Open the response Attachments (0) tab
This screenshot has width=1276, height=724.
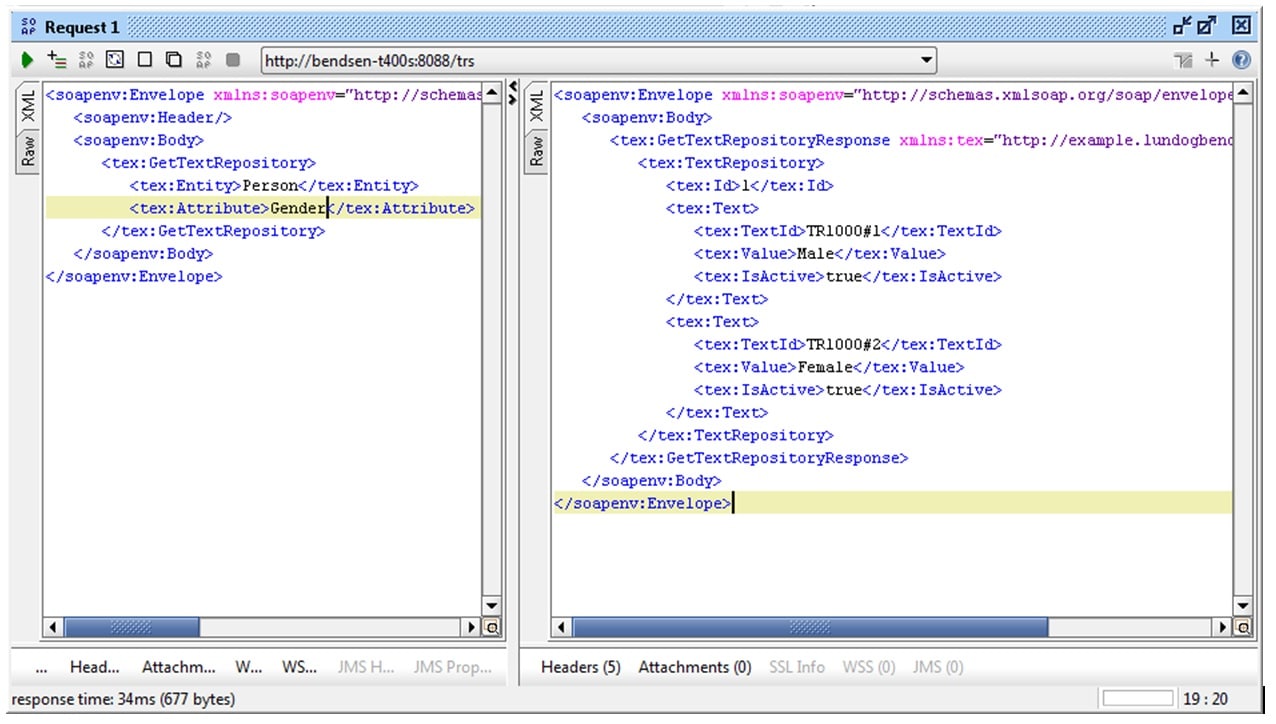(x=695, y=667)
